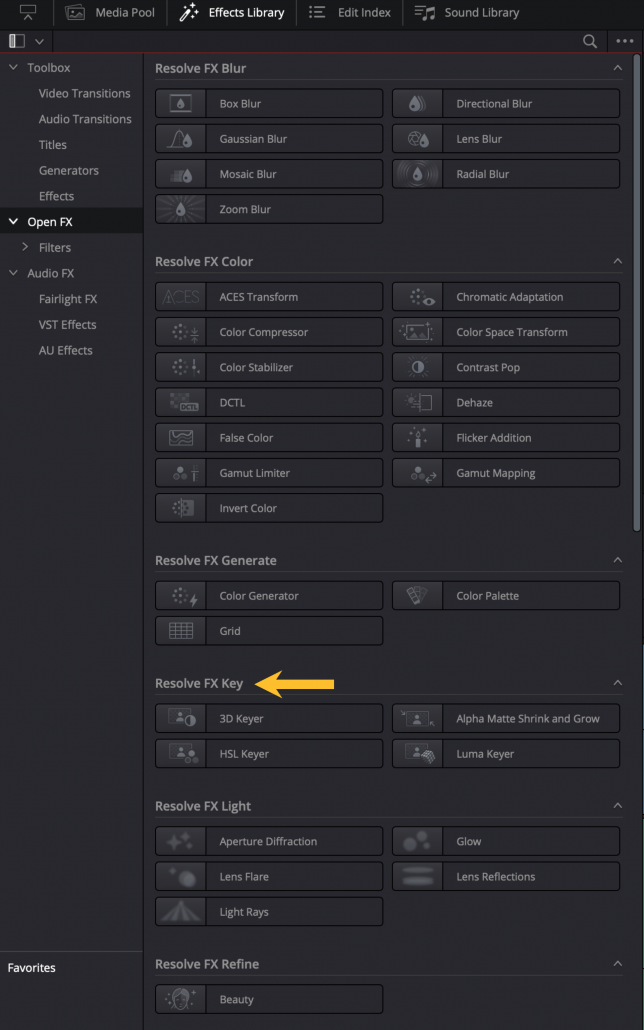Open the search magnifier icon
This screenshot has width=644, height=1030.
pyautogui.click(x=590, y=41)
